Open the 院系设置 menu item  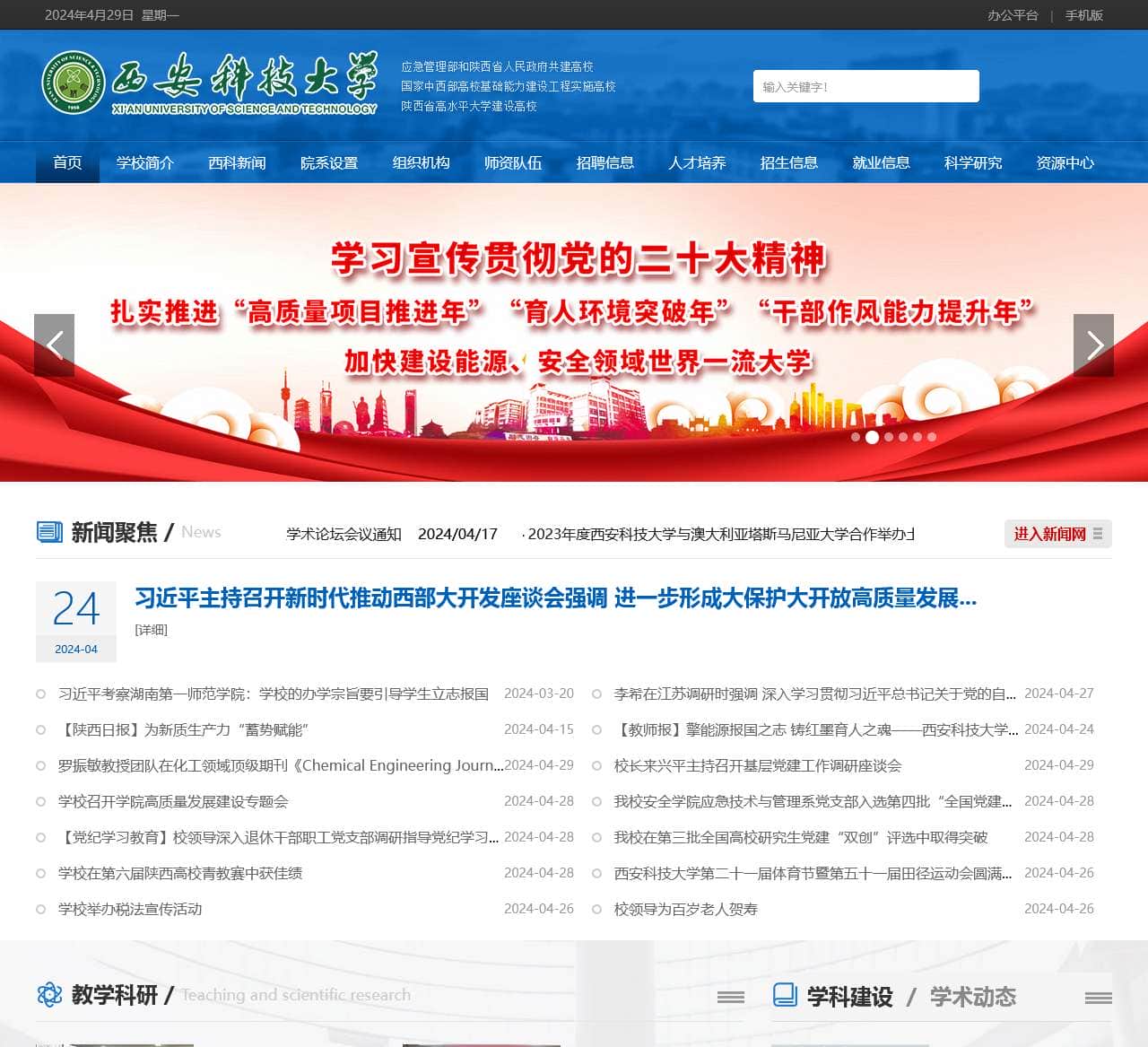click(329, 162)
